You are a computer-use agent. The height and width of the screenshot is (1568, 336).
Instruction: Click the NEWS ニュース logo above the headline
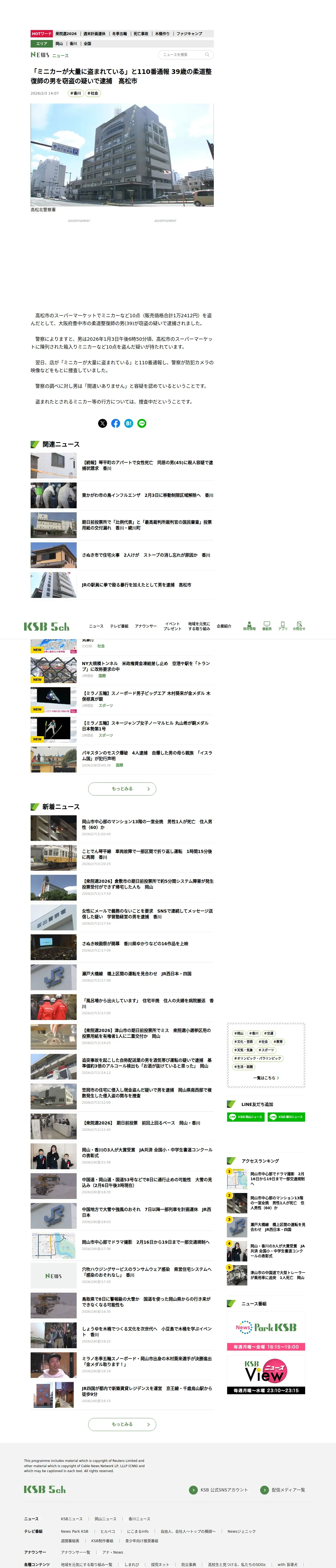tap(50, 55)
